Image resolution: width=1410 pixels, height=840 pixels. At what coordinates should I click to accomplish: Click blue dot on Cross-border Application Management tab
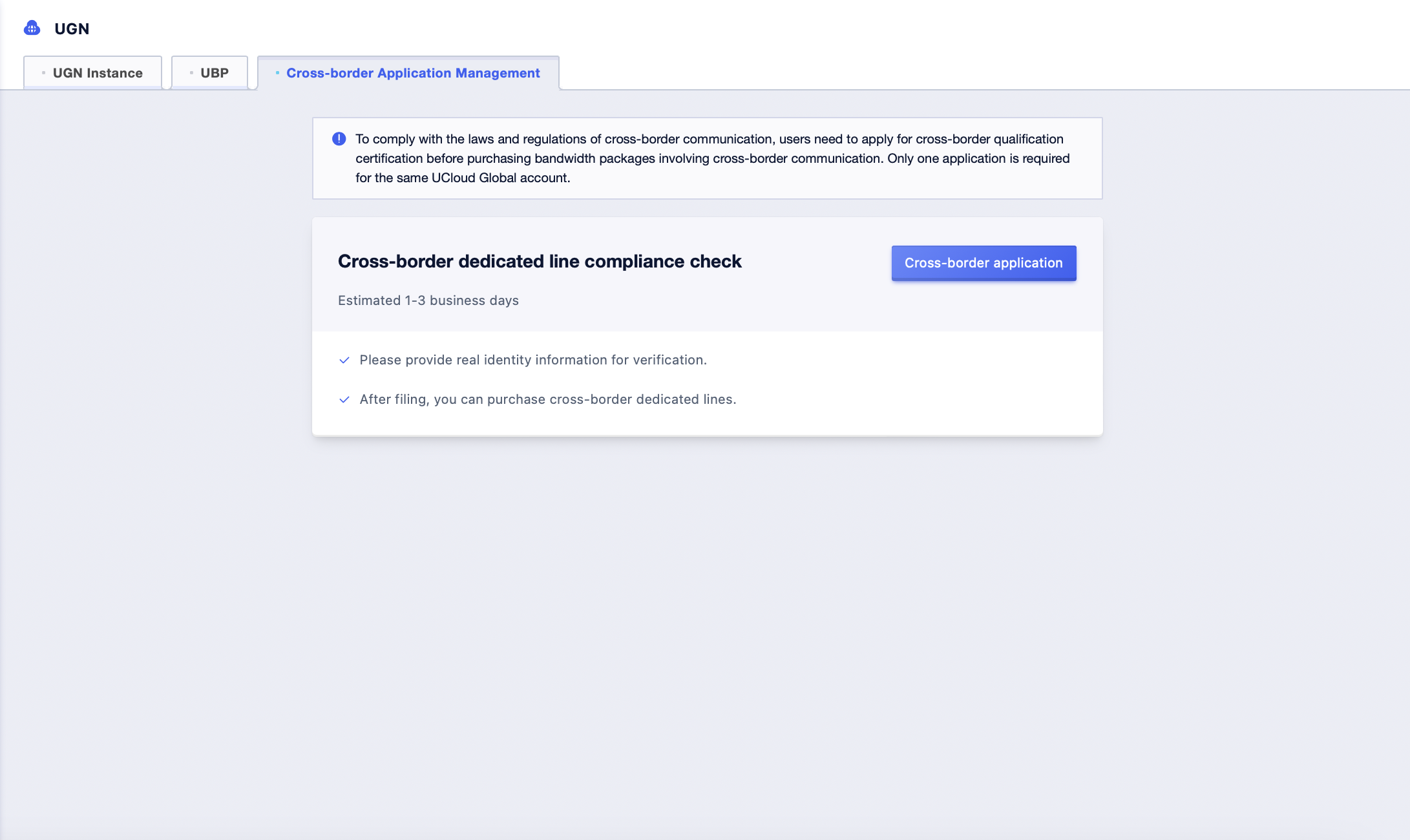[x=277, y=73]
